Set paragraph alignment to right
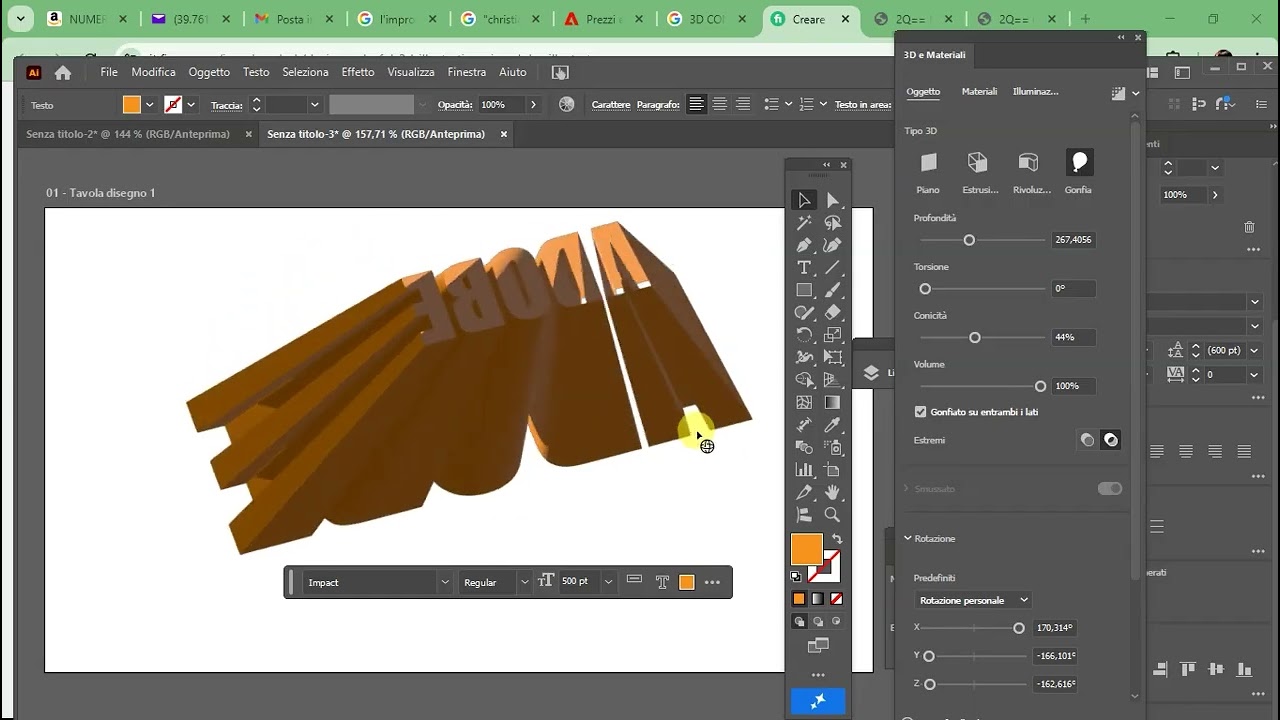This screenshot has width=1280, height=720. coord(742,104)
